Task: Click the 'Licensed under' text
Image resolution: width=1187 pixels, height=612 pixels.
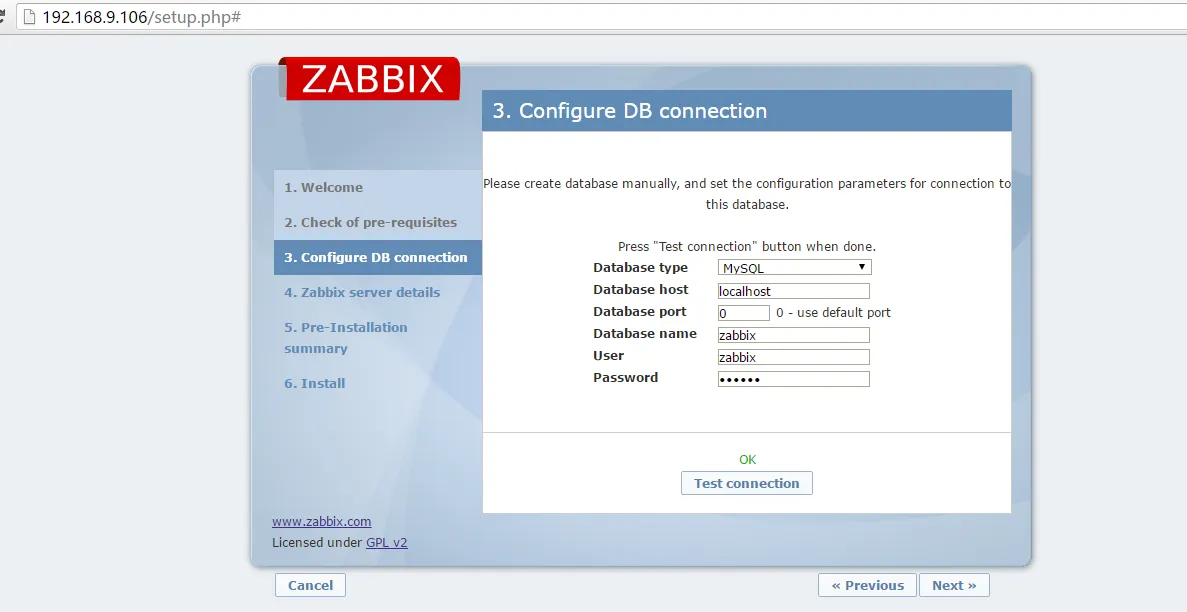Action: tap(317, 542)
